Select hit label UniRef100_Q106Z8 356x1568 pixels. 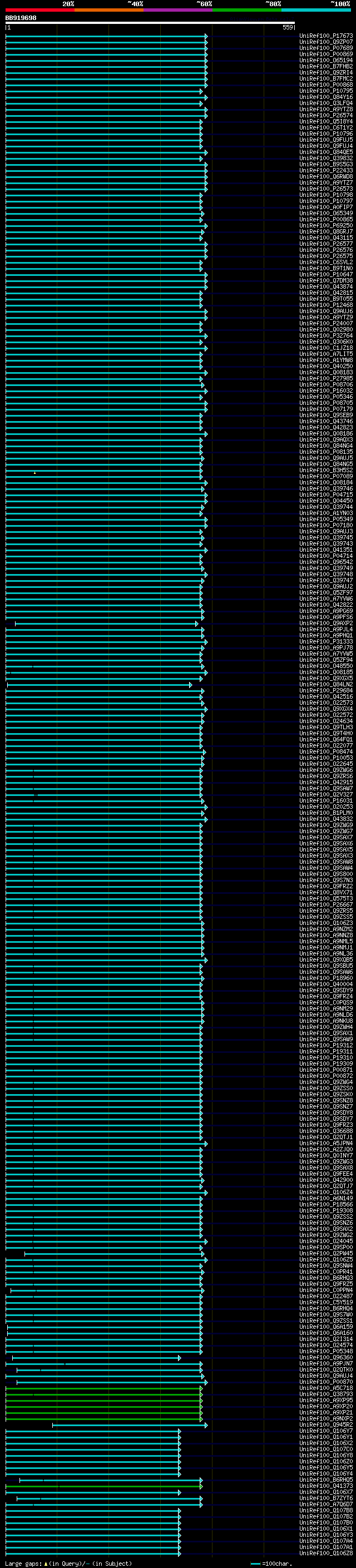pos(326,1554)
